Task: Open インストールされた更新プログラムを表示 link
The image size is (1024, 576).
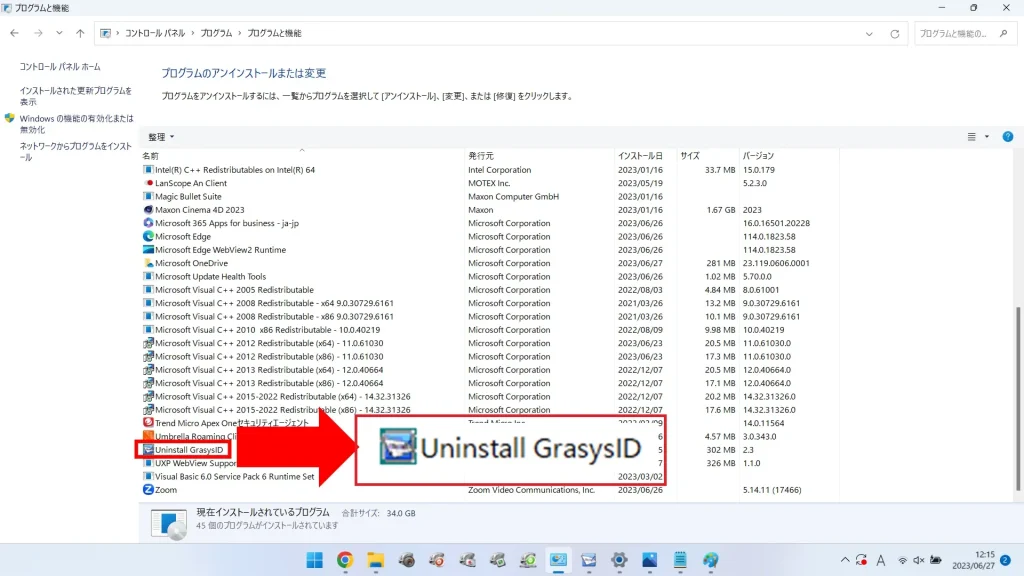Action: coord(76,96)
